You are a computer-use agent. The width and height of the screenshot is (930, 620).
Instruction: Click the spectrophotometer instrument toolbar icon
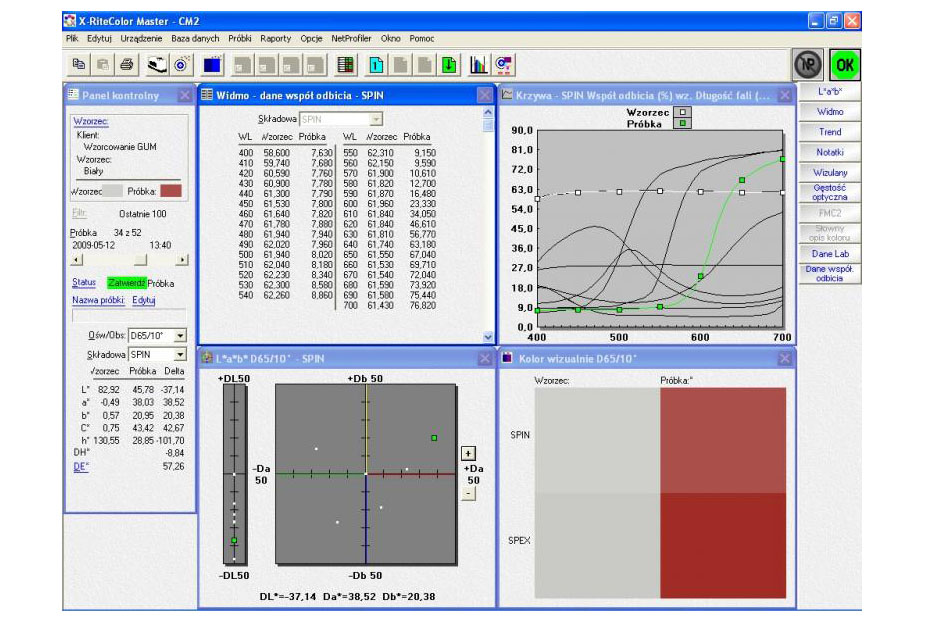[x=157, y=64]
